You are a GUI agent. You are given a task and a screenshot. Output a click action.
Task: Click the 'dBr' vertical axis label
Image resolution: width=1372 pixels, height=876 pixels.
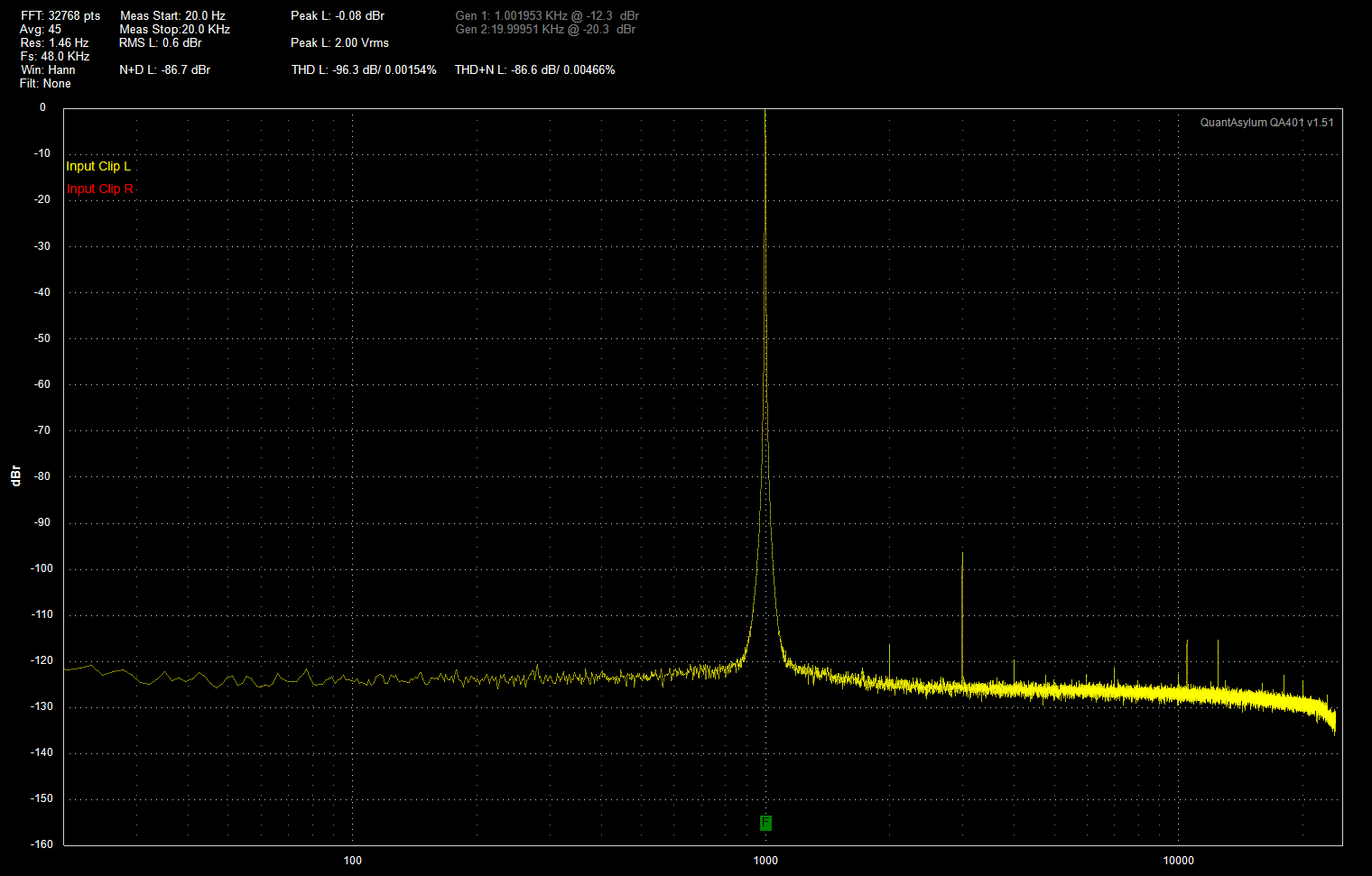[15, 475]
